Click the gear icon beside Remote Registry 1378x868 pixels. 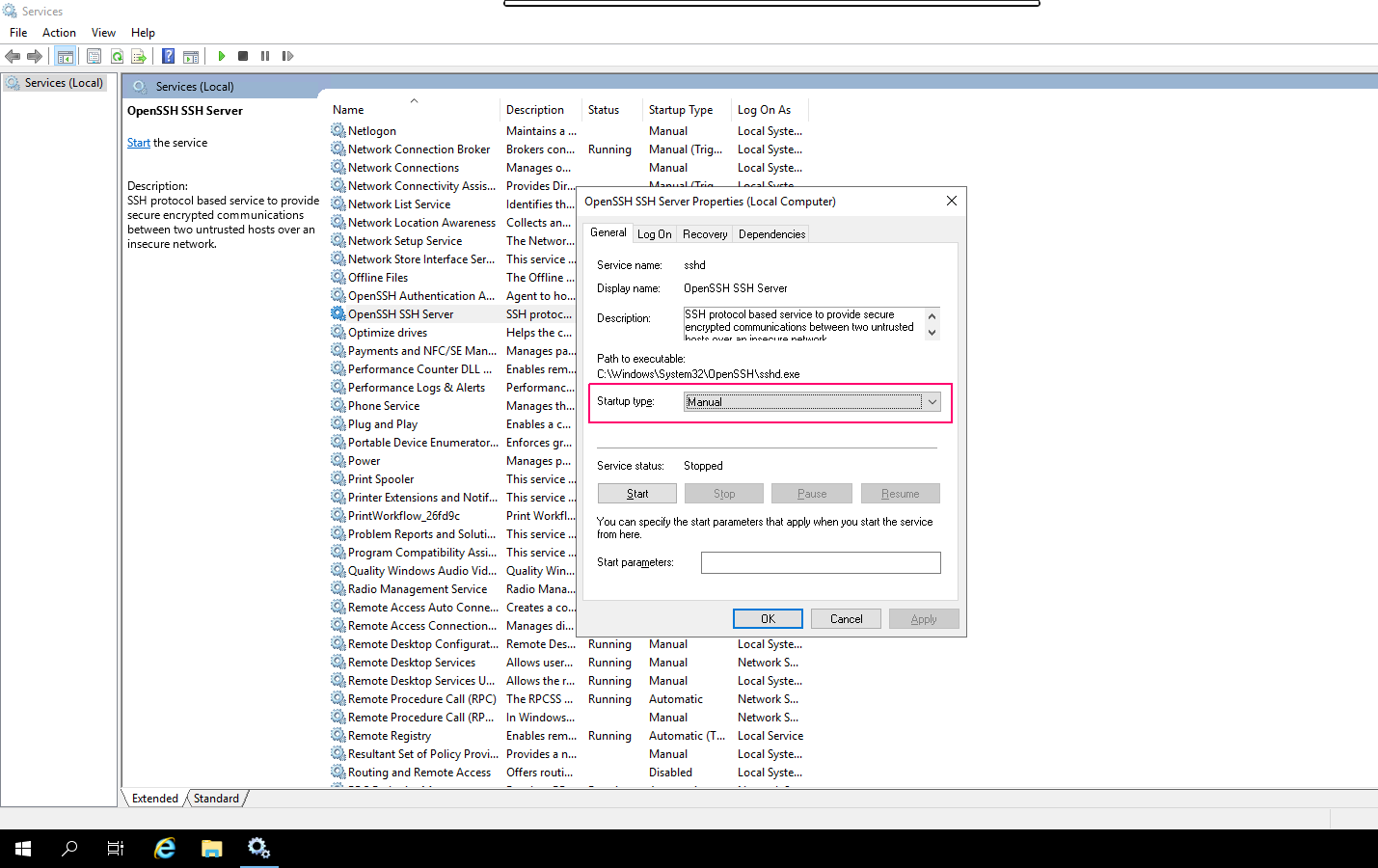(x=338, y=735)
